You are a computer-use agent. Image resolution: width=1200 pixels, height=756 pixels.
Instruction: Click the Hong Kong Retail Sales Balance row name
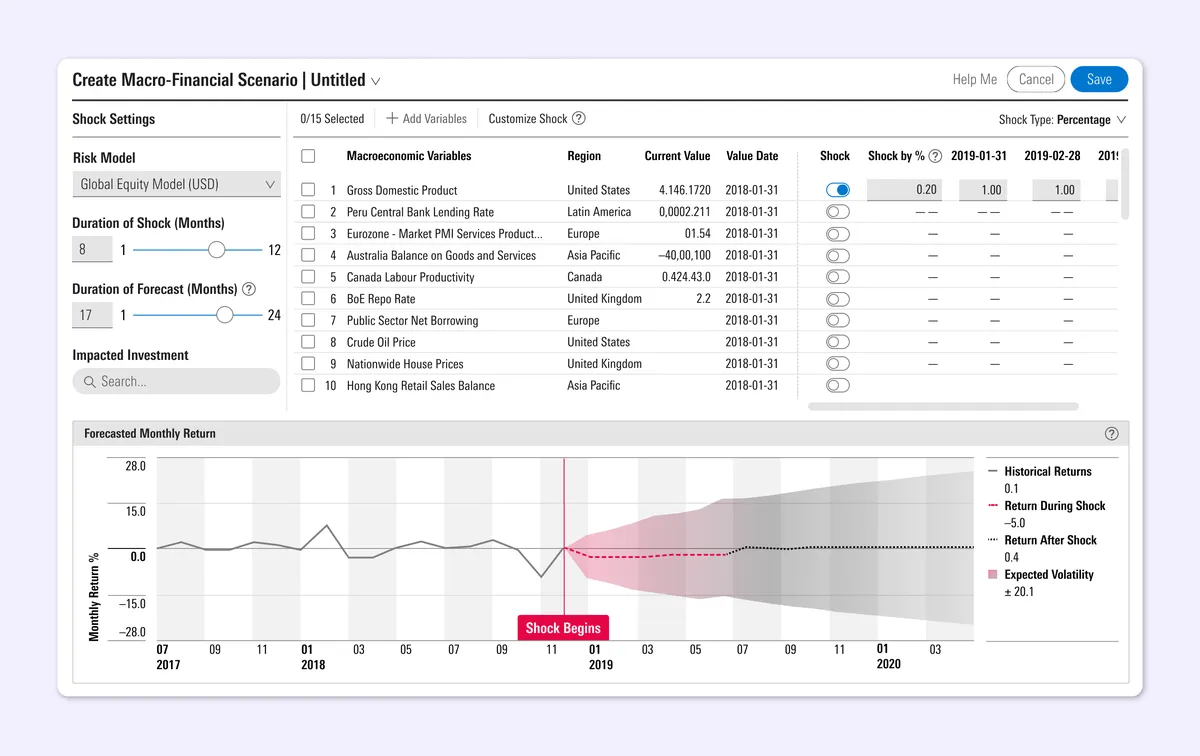[x=421, y=385]
